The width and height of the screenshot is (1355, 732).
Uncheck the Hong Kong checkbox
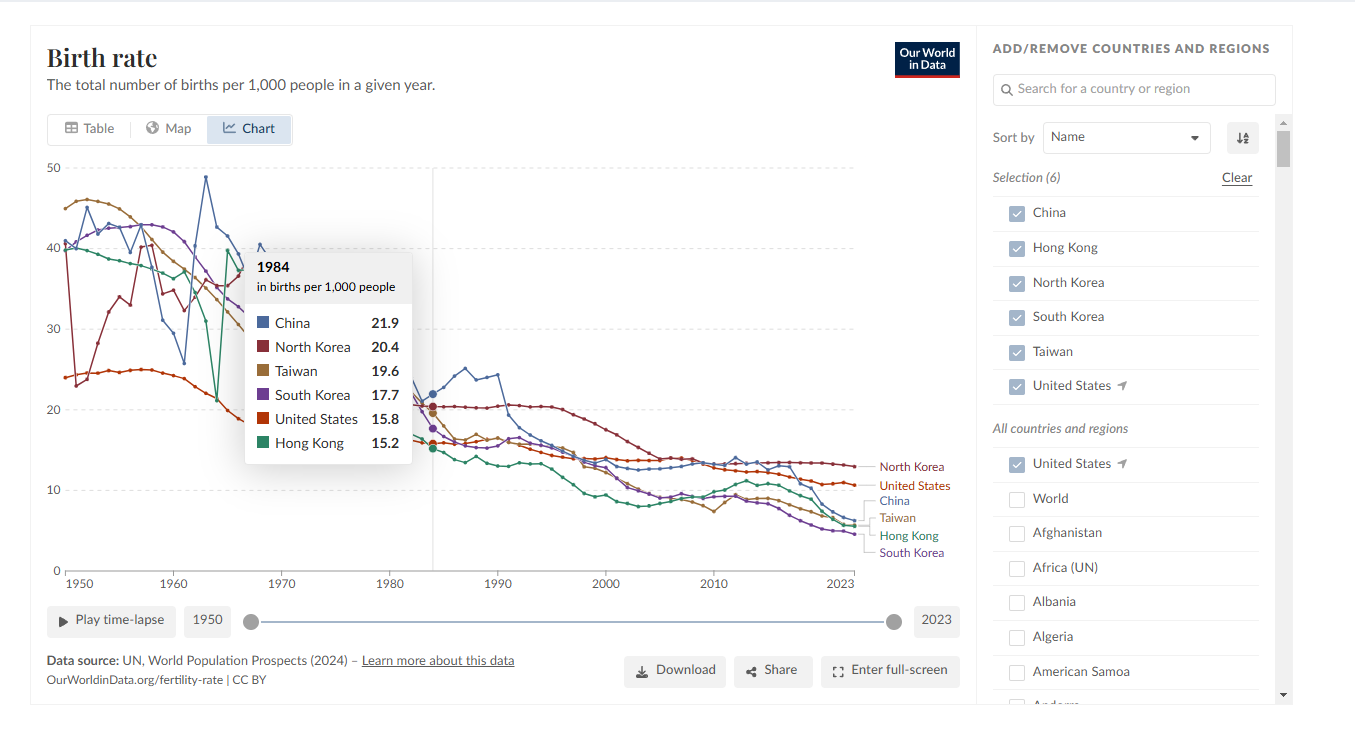point(1017,248)
